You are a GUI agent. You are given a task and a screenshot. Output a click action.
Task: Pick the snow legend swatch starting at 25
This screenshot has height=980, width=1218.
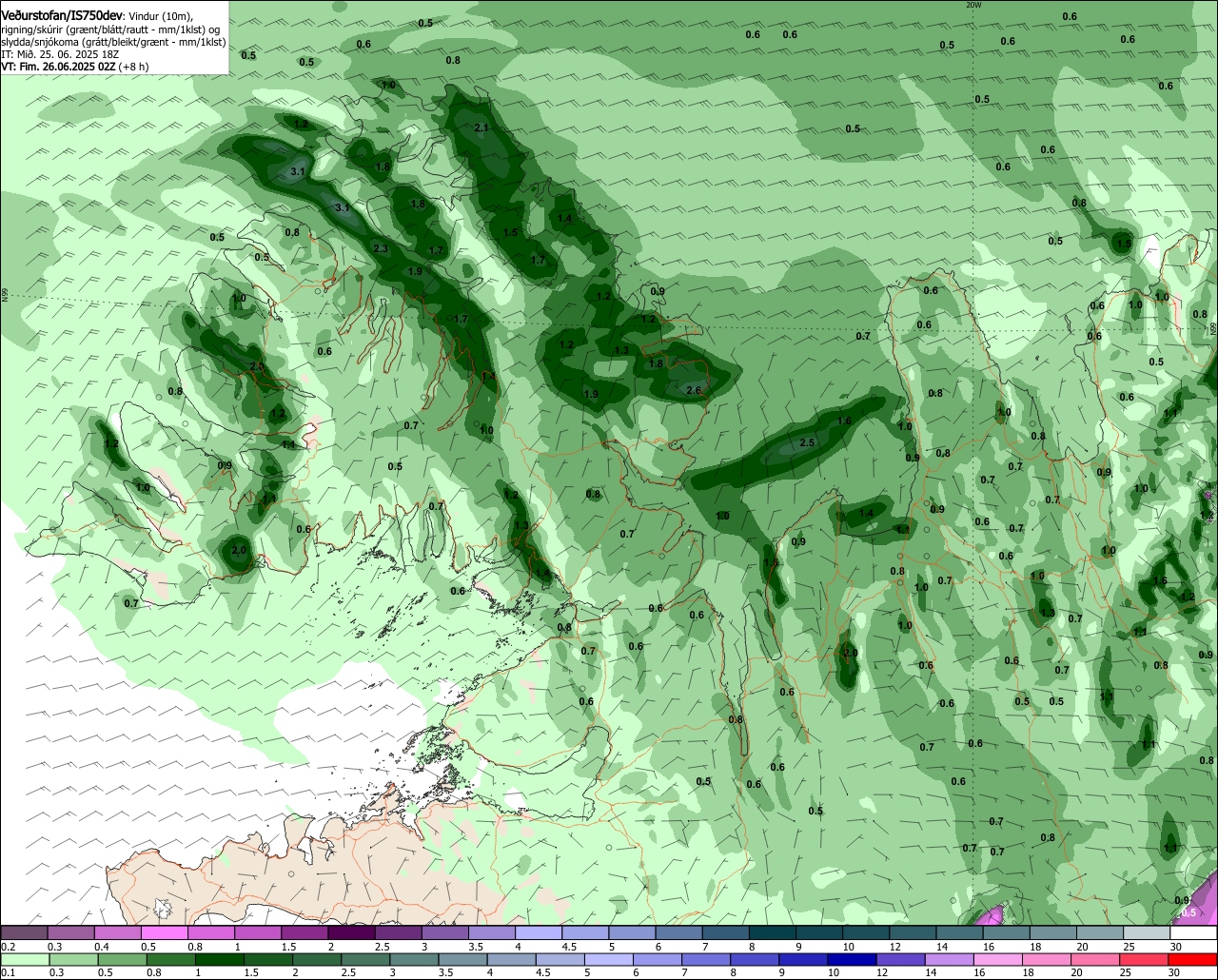tap(1146, 932)
